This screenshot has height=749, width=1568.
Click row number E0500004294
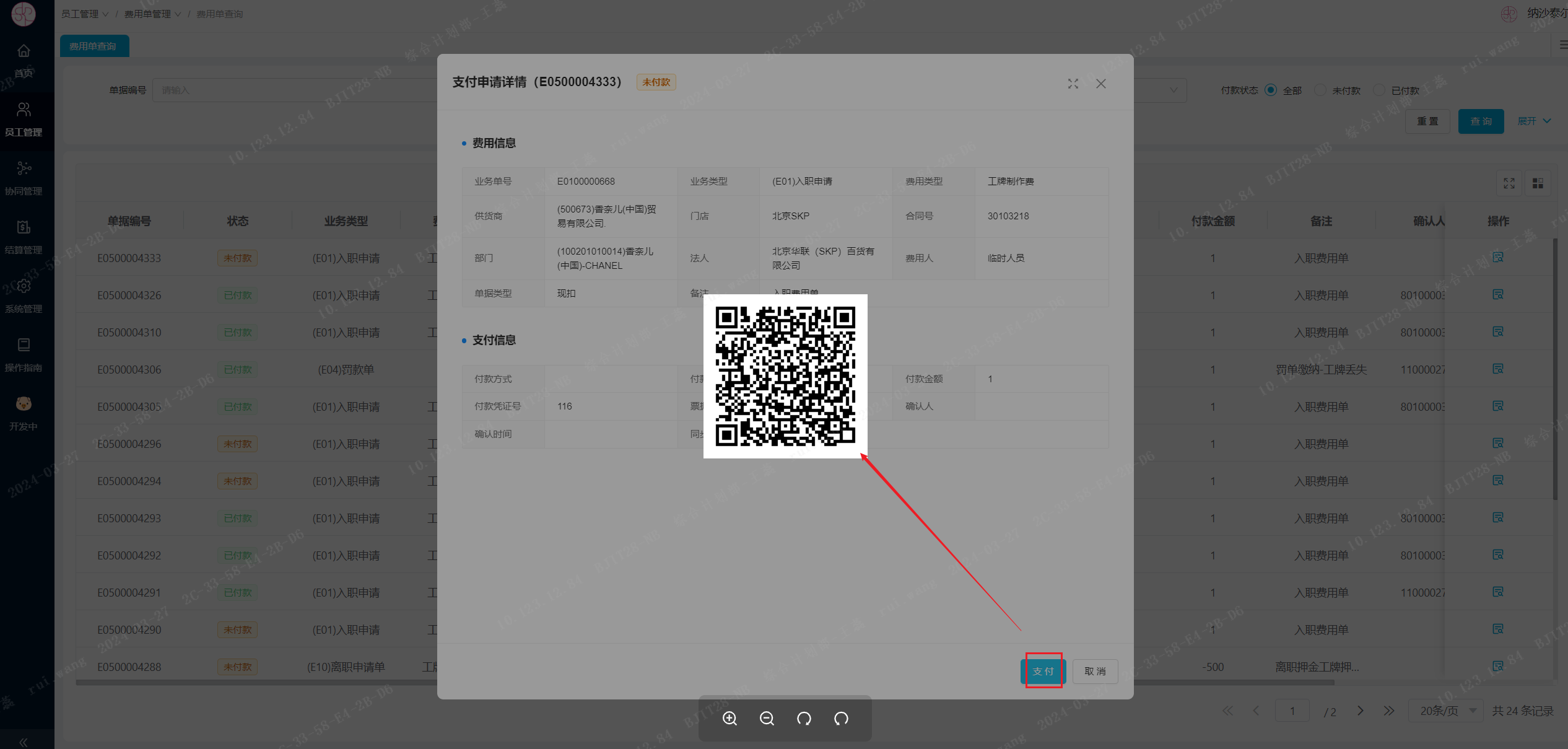click(x=129, y=481)
